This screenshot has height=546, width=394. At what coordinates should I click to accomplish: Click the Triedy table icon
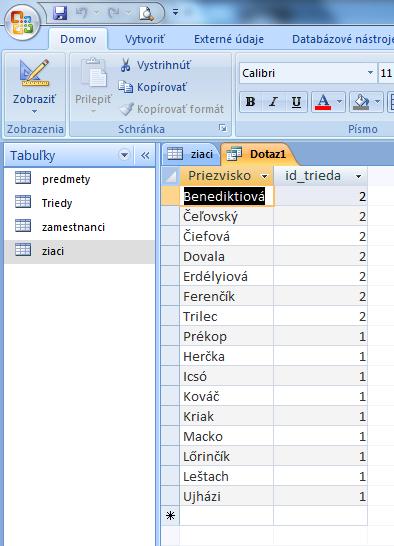(x=23, y=202)
